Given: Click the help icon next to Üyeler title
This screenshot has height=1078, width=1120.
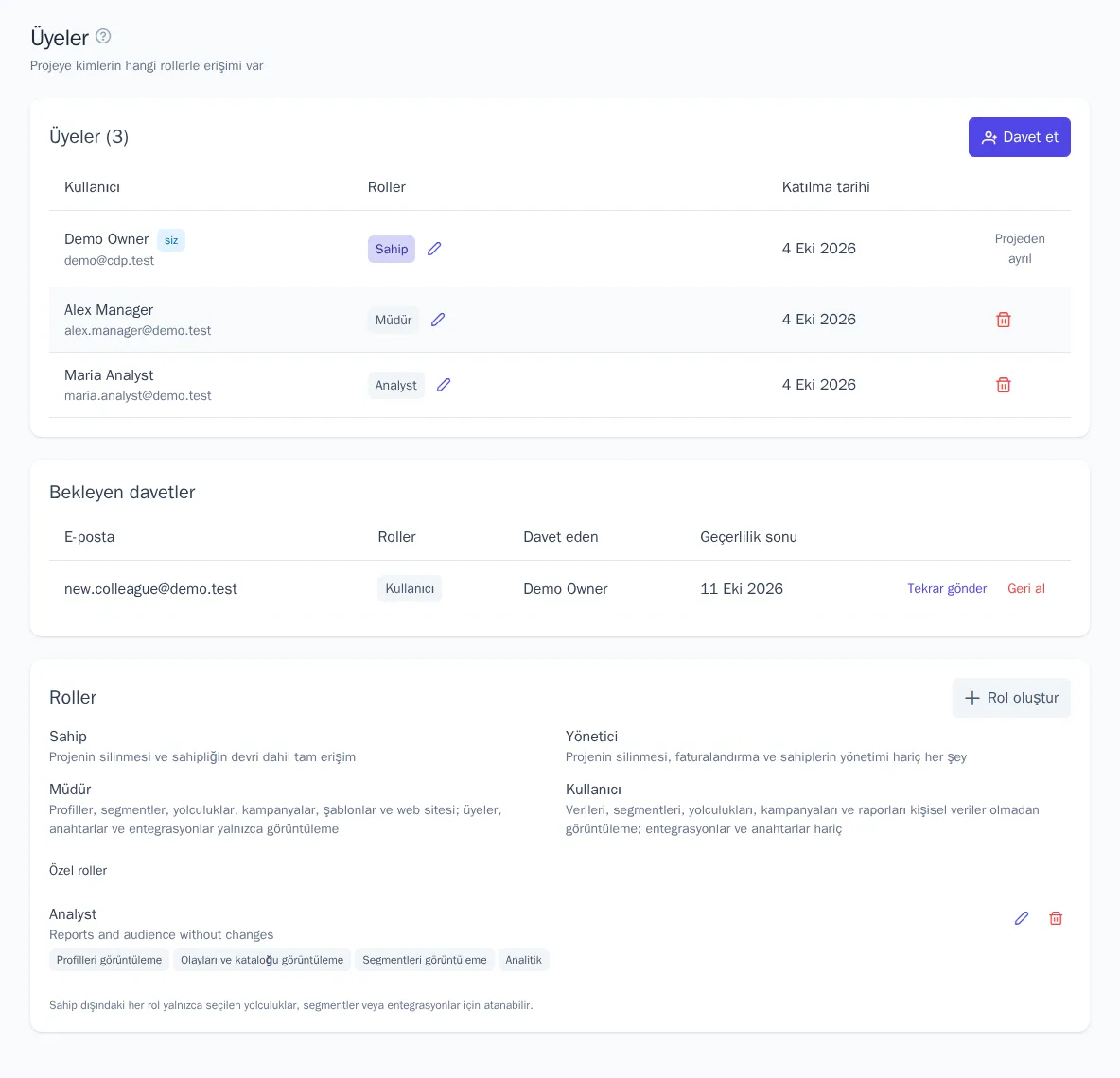Looking at the screenshot, I should click(103, 36).
